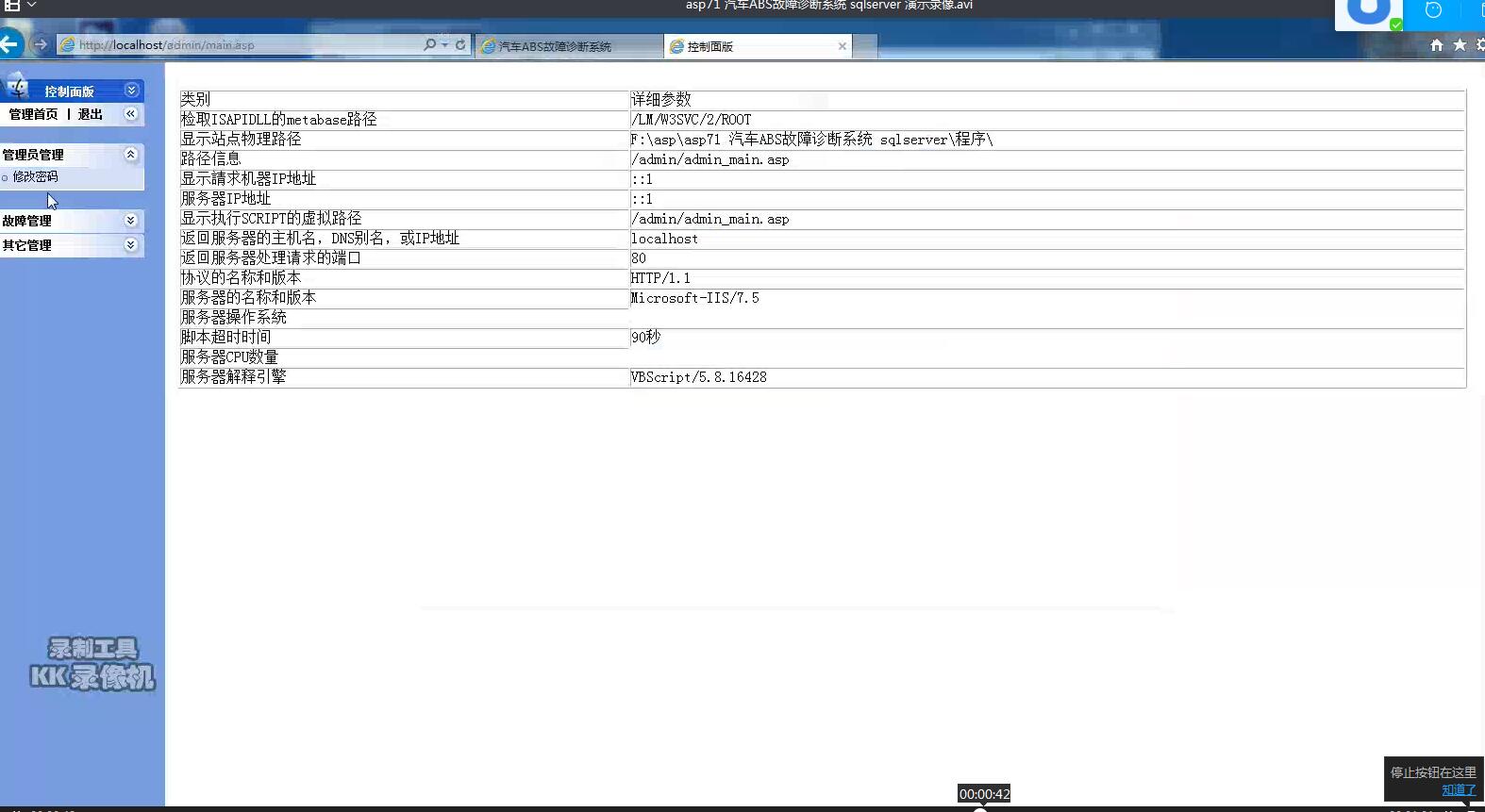1485x812 pixels.
Task: Click the 服务器的名称和版本 row label
Action: (248, 297)
